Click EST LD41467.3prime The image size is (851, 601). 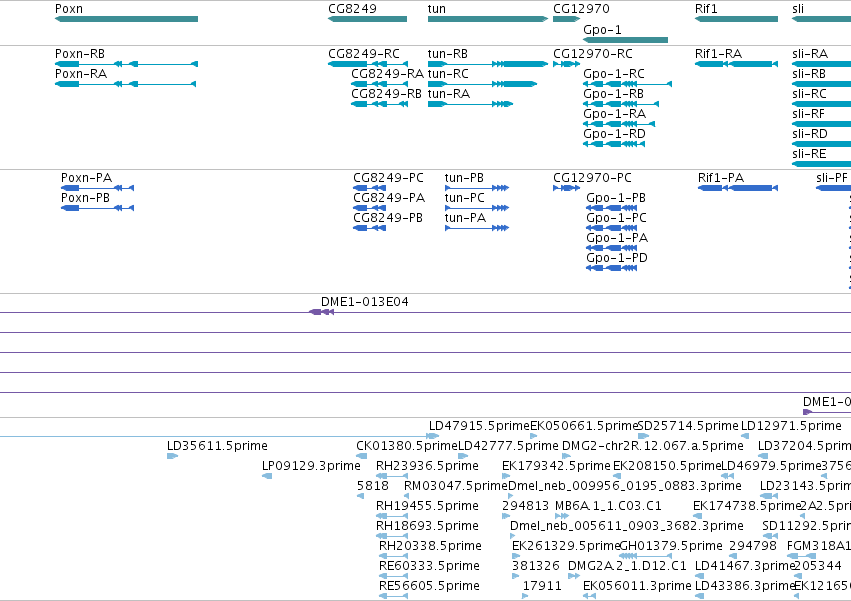(745, 566)
